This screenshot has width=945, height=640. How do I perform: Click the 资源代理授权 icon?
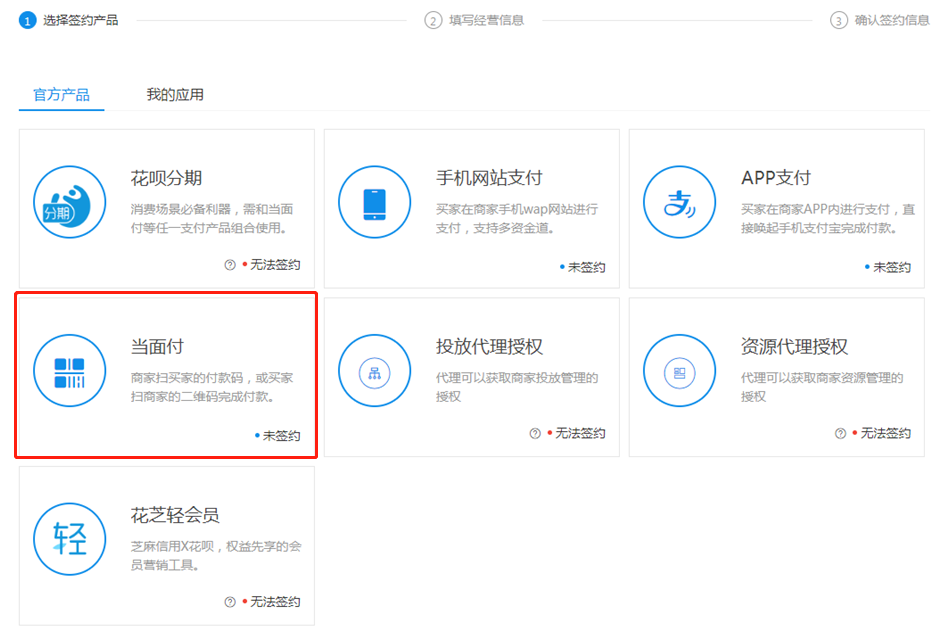679,372
